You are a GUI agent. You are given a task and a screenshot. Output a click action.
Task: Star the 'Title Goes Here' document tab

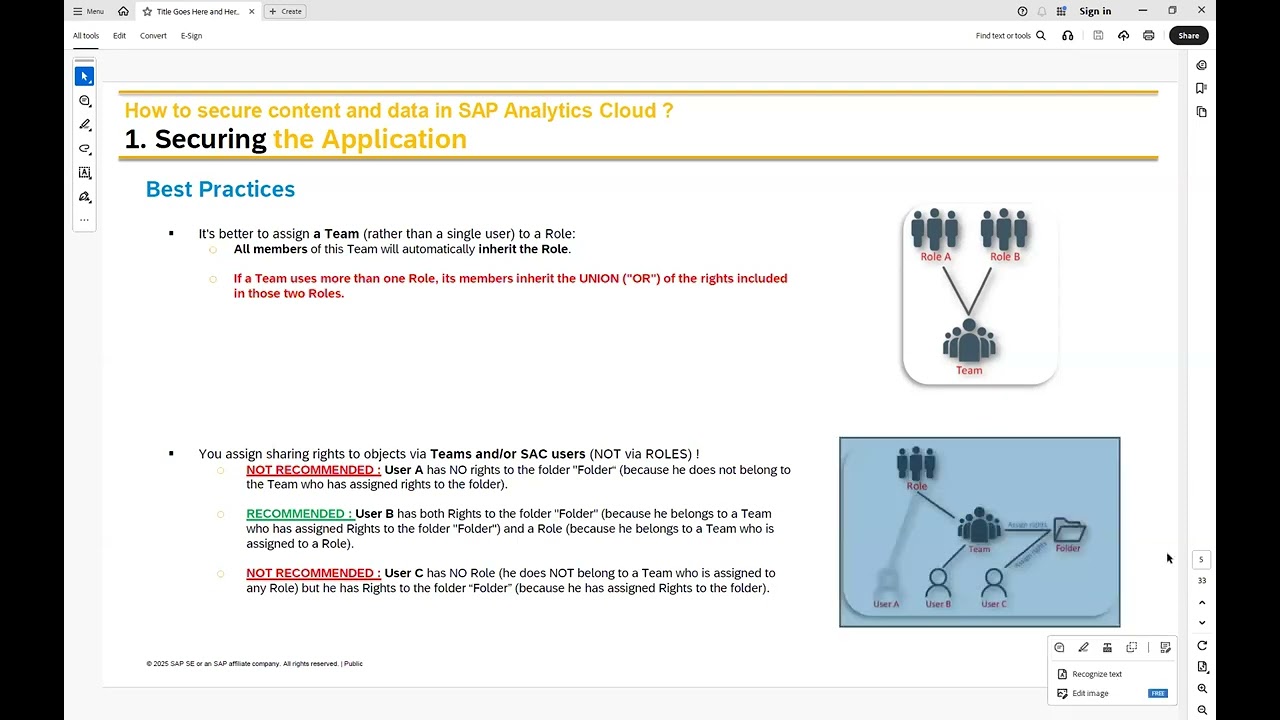click(147, 11)
